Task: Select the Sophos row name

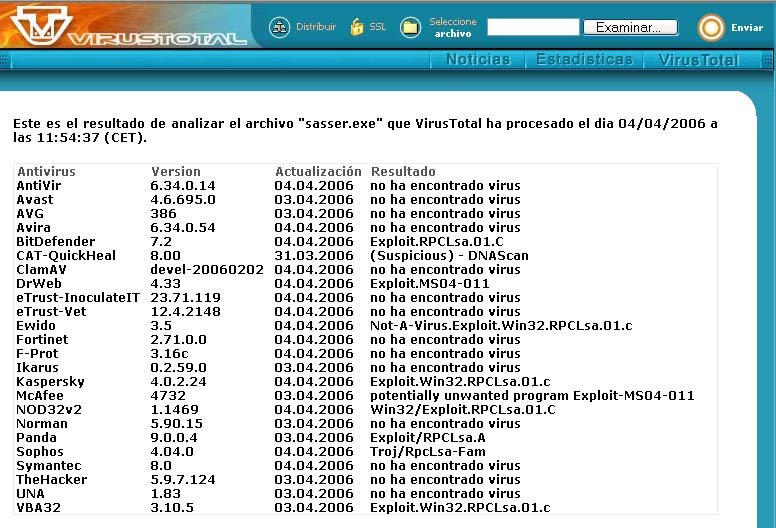Action: [x=40, y=452]
